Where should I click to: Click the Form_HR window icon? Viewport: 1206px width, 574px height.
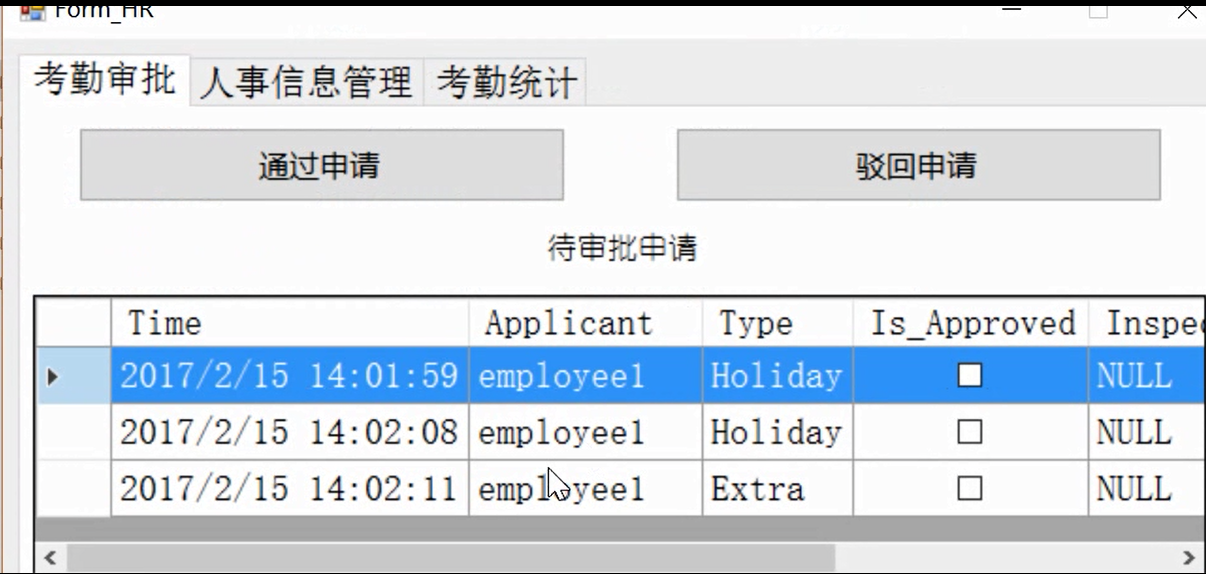[x=32, y=11]
